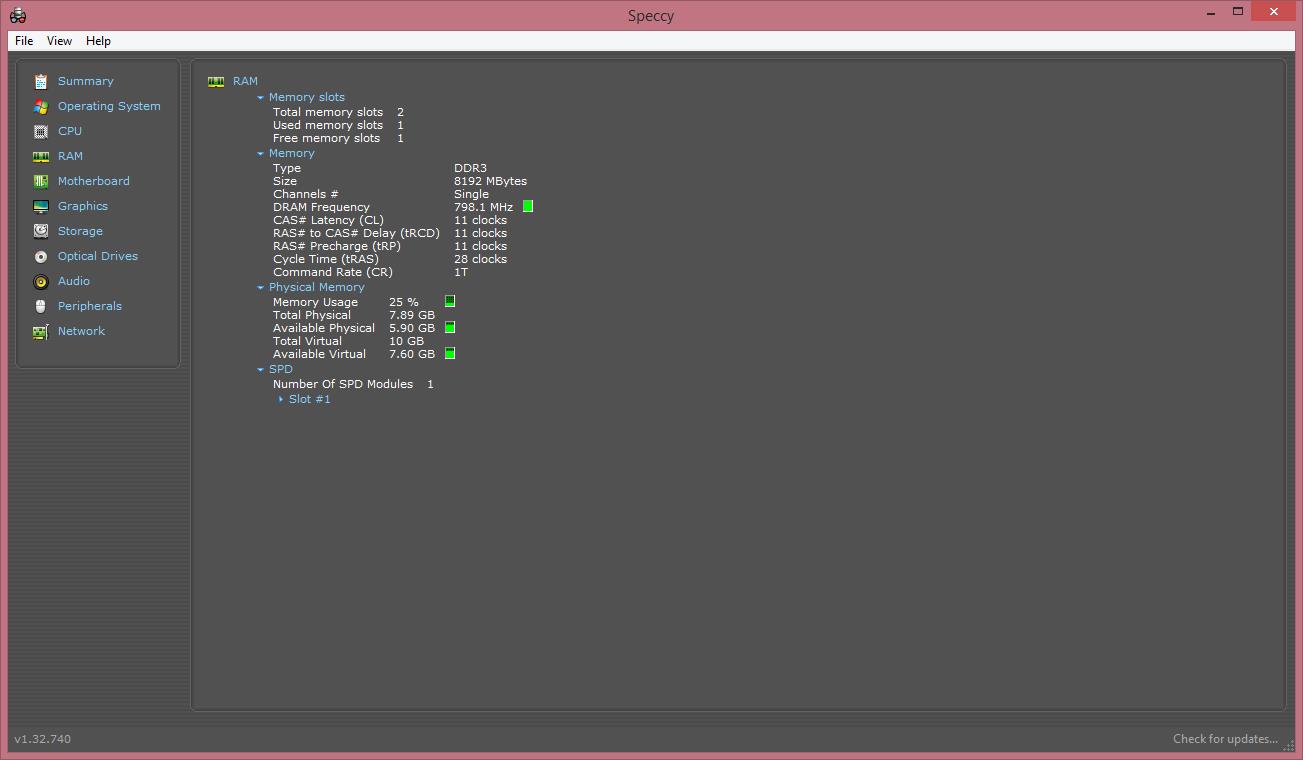Click the Optical Drives disc icon
The image size is (1303, 760).
tap(40, 256)
